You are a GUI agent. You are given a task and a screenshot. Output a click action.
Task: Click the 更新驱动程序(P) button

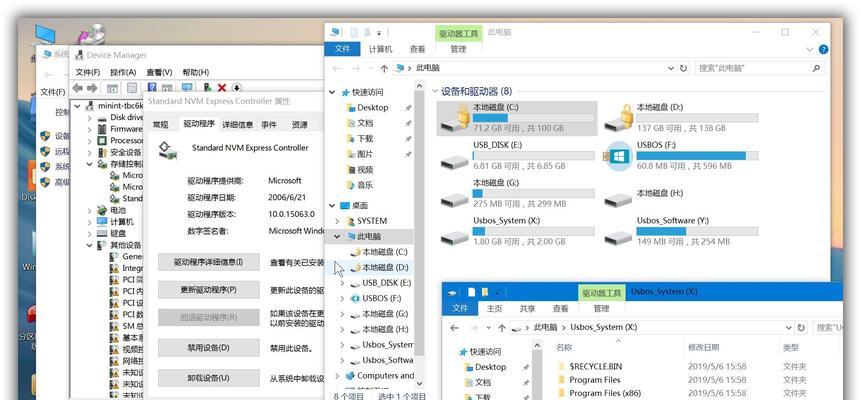[x=209, y=290]
